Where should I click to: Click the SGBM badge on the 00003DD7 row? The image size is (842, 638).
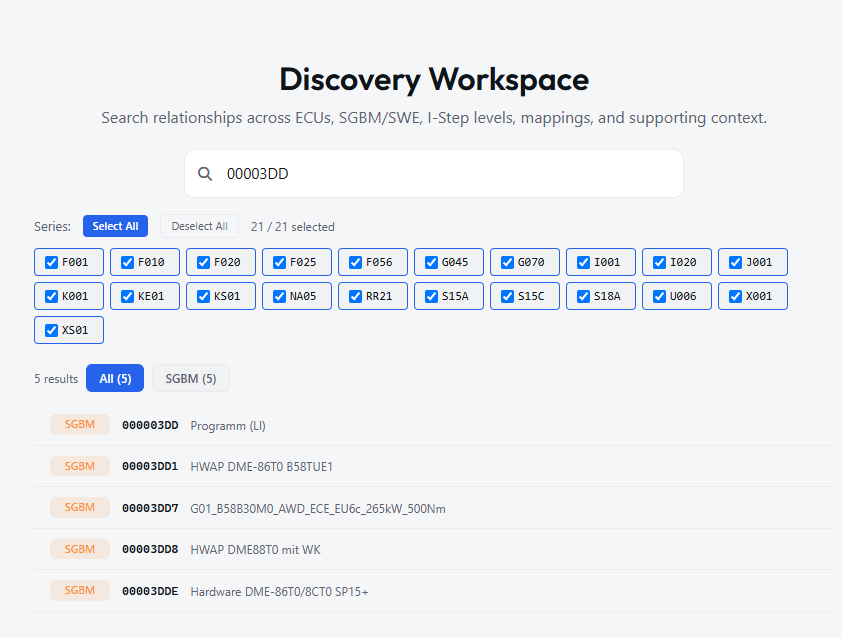pyautogui.click(x=80, y=508)
